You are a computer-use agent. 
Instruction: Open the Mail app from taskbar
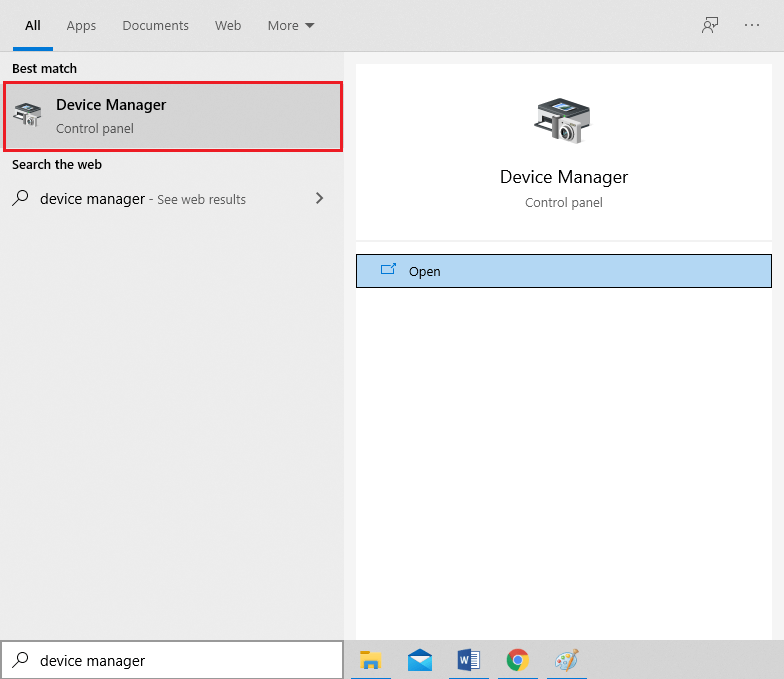(420, 660)
